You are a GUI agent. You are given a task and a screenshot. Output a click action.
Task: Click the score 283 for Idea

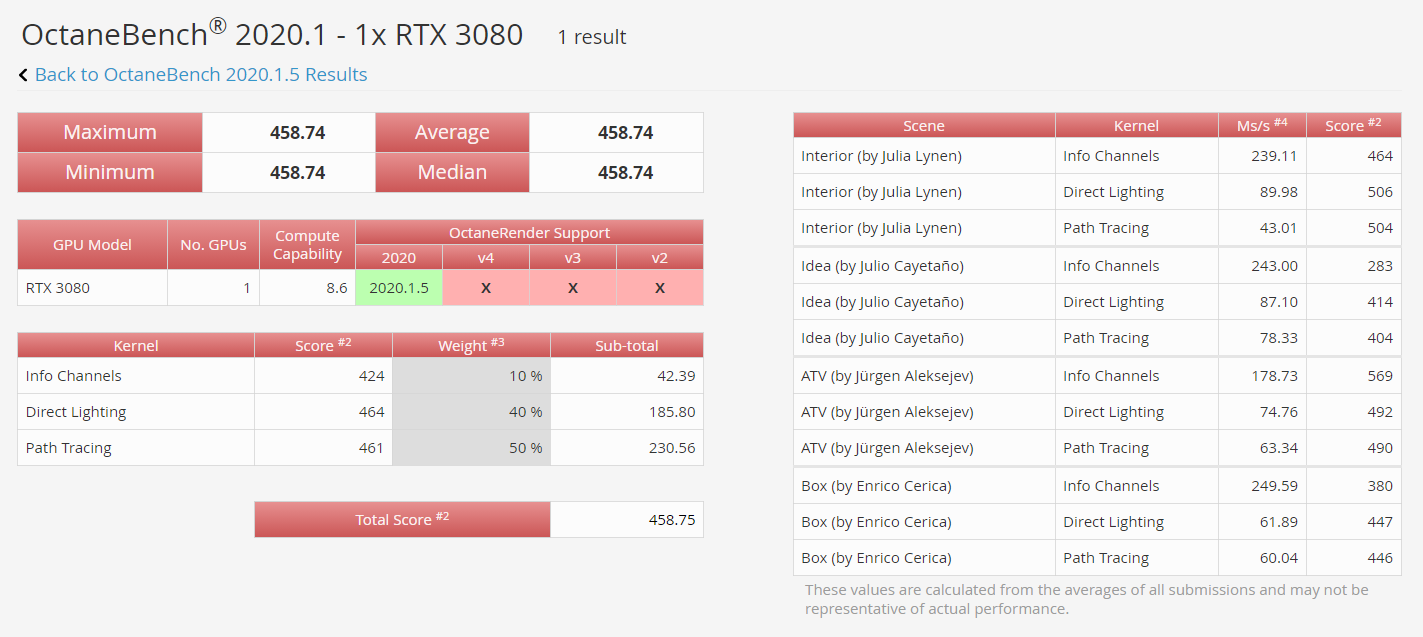click(x=1380, y=266)
